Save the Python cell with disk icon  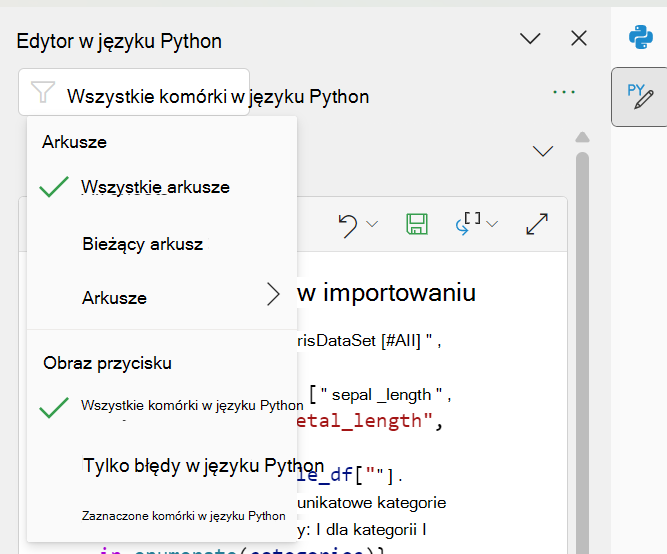417,224
